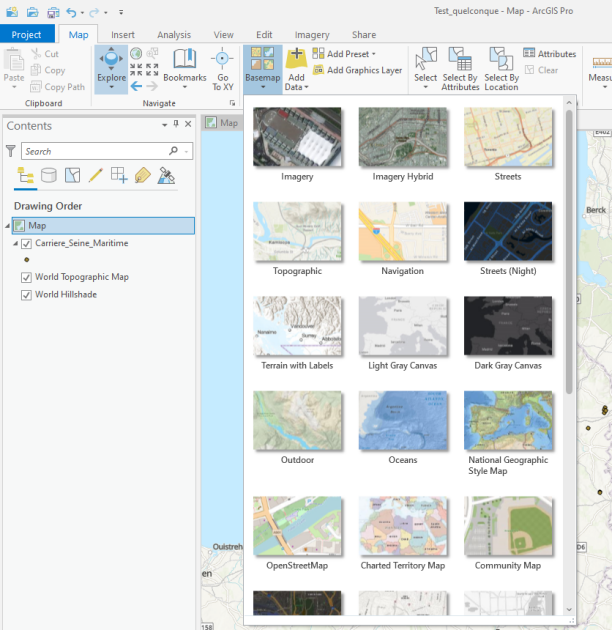The width and height of the screenshot is (612, 630).
Task: Open the search options dropdown arrow
Action: coord(186,152)
